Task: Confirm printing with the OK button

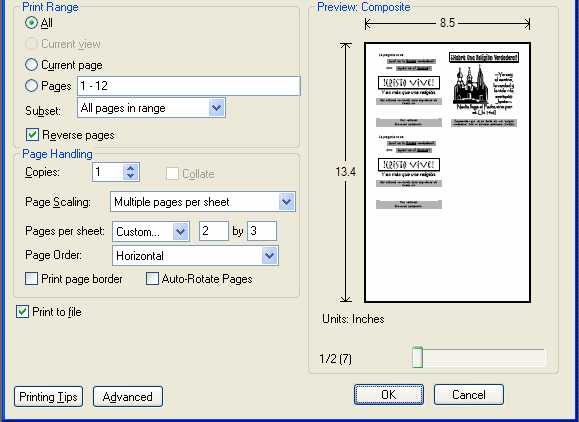Action: 389,394
